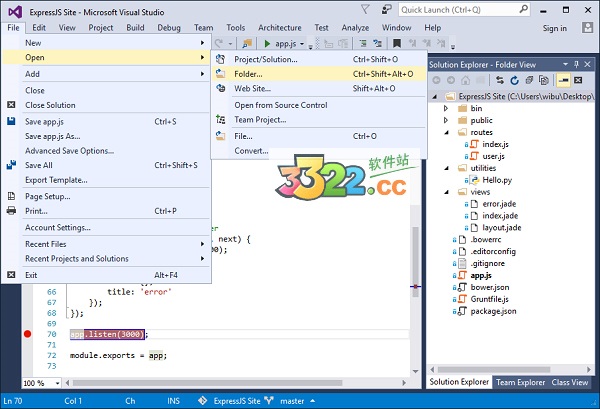Expand the bin folder
The height and width of the screenshot is (409, 600).
[446, 108]
